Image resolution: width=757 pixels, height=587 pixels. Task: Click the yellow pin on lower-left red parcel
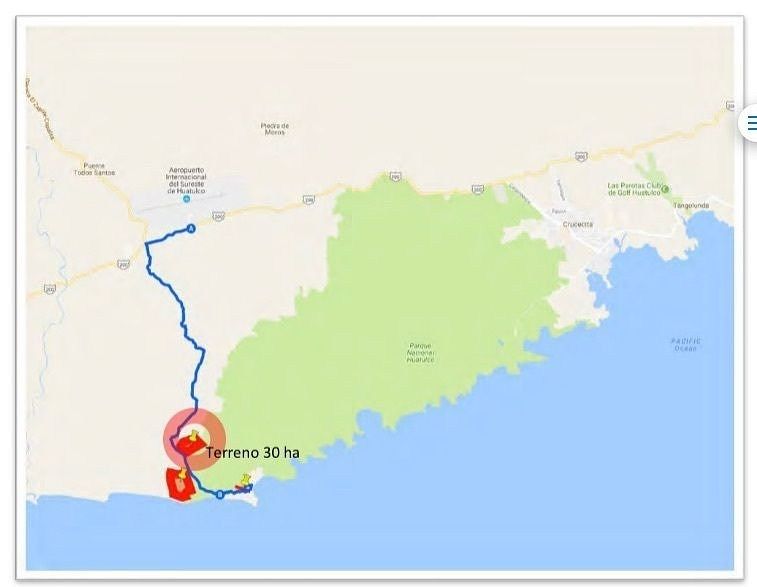click(181, 475)
